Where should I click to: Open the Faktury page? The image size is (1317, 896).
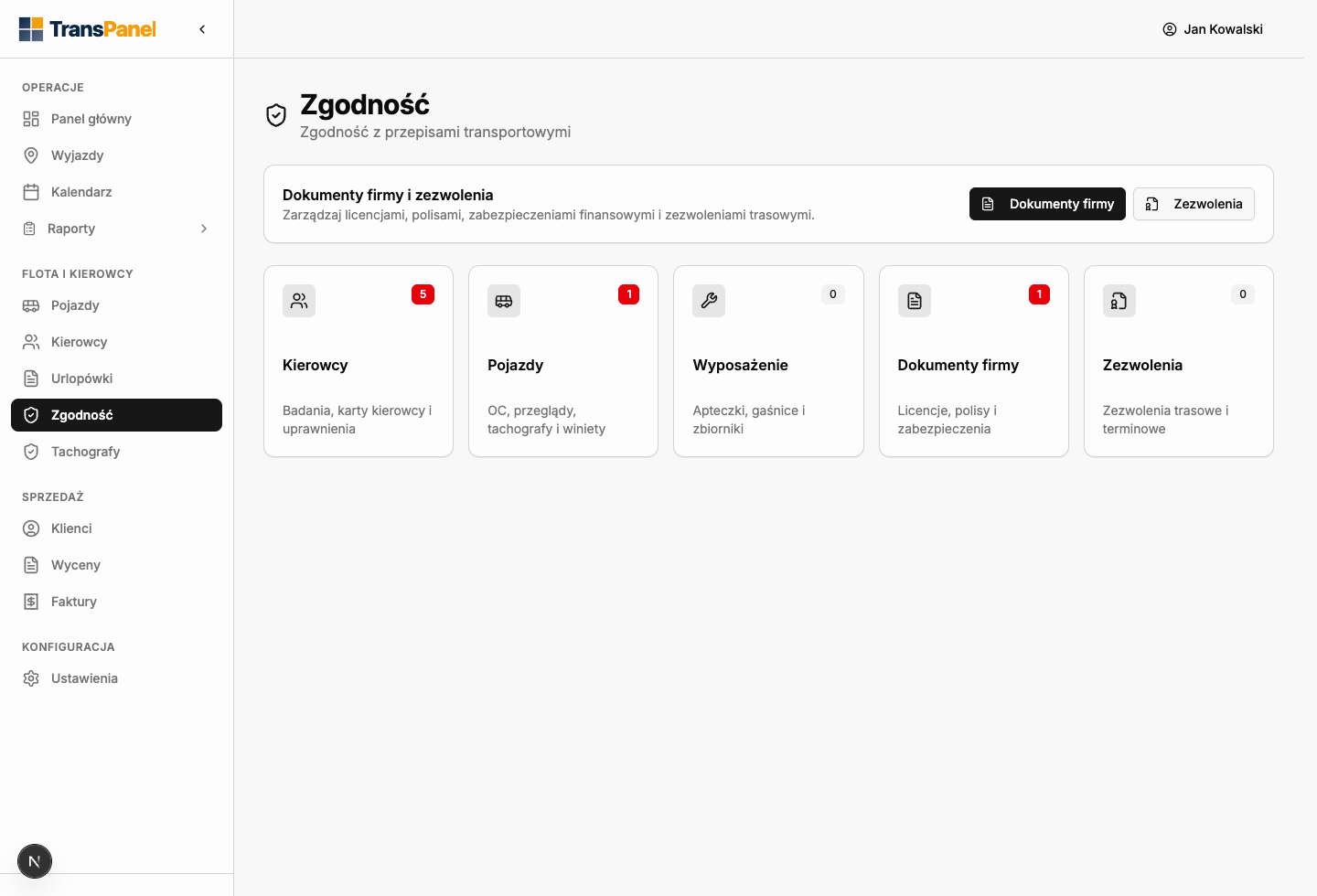tap(116, 602)
